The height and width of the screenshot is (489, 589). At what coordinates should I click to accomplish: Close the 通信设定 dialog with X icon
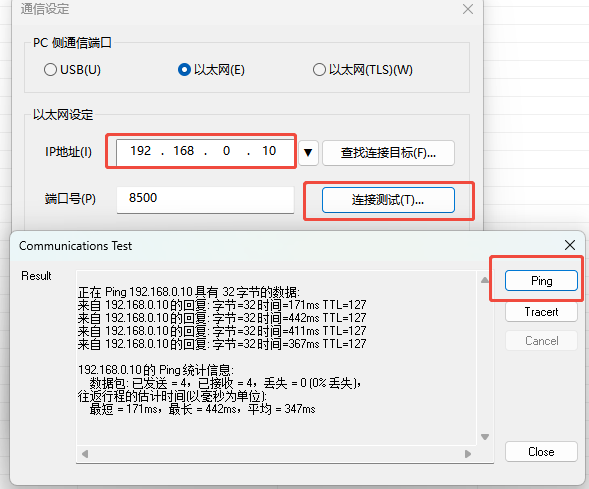468,9
